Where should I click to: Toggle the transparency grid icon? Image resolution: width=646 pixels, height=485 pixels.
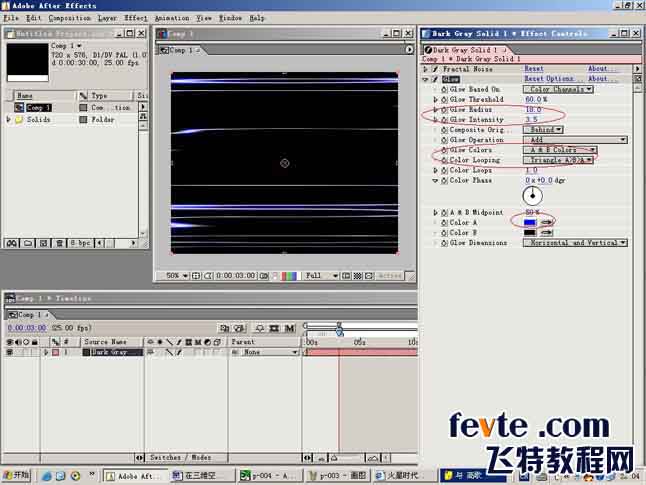358,276
